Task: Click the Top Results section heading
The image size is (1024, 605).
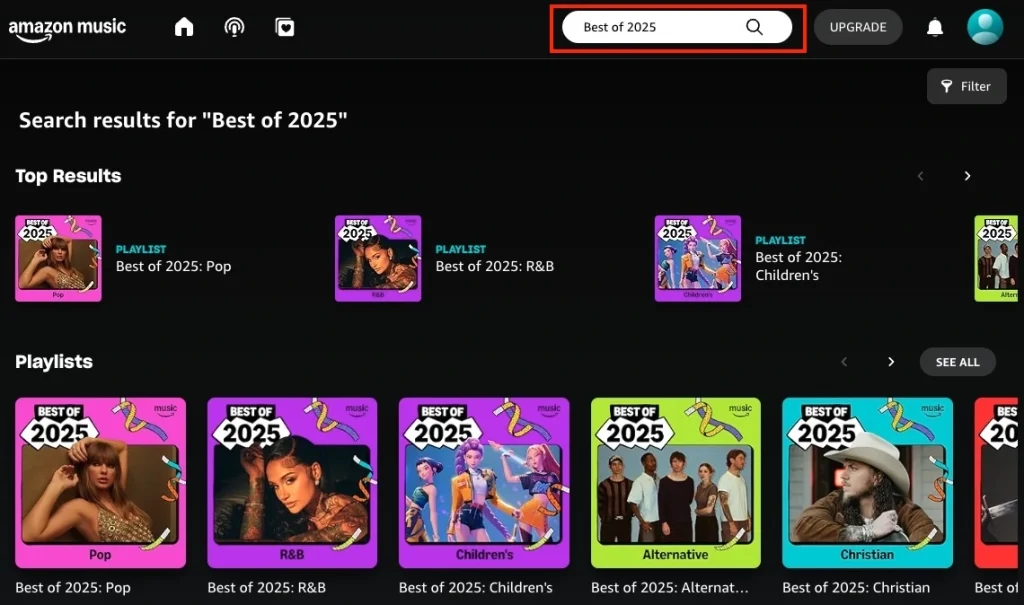Action: click(x=68, y=176)
